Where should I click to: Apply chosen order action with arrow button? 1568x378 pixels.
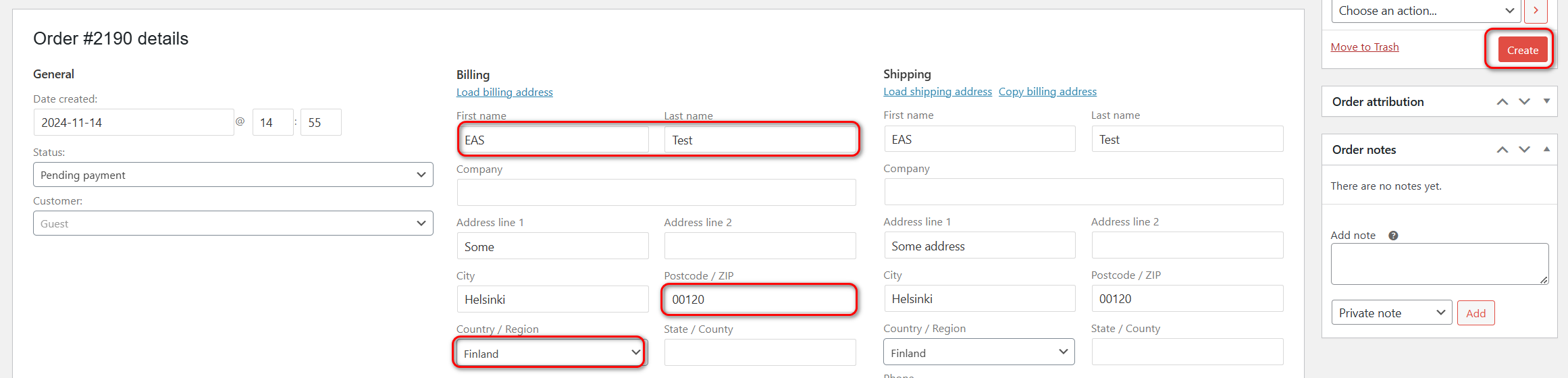click(x=1536, y=11)
